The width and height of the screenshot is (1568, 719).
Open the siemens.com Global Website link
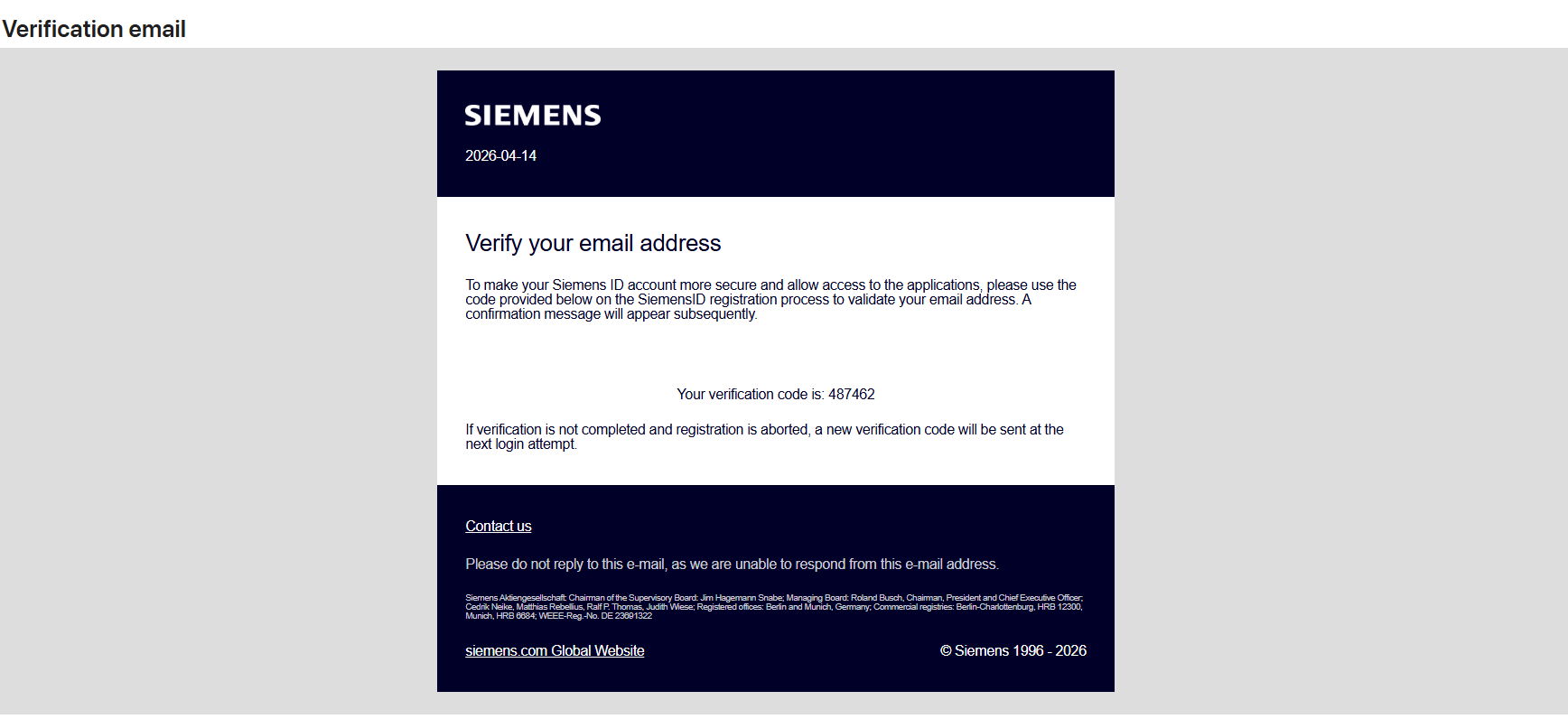click(555, 651)
